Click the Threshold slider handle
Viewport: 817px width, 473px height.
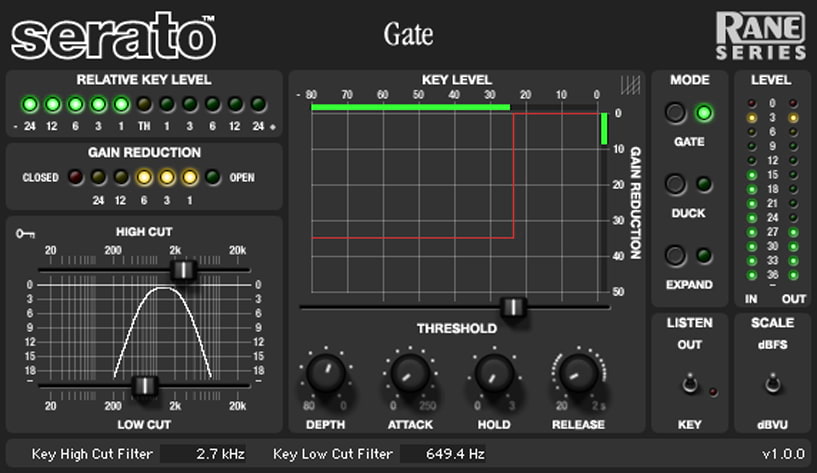tap(513, 307)
